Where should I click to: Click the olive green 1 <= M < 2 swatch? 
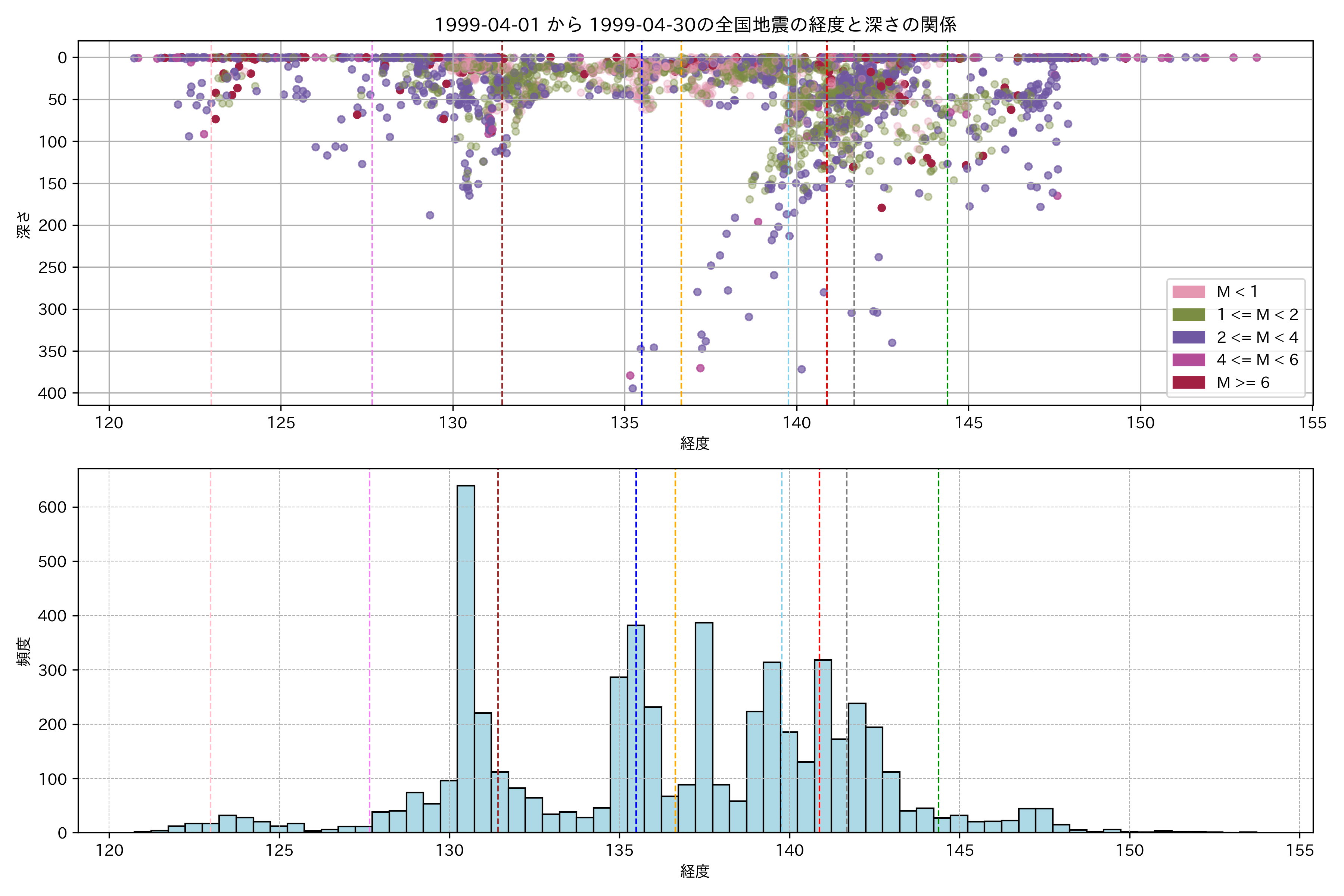click(x=1189, y=315)
